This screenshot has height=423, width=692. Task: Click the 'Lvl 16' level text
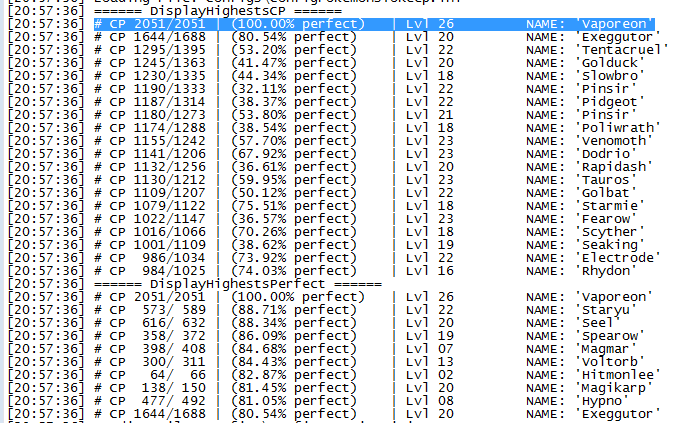pyautogui.click(x=430, y=271)
